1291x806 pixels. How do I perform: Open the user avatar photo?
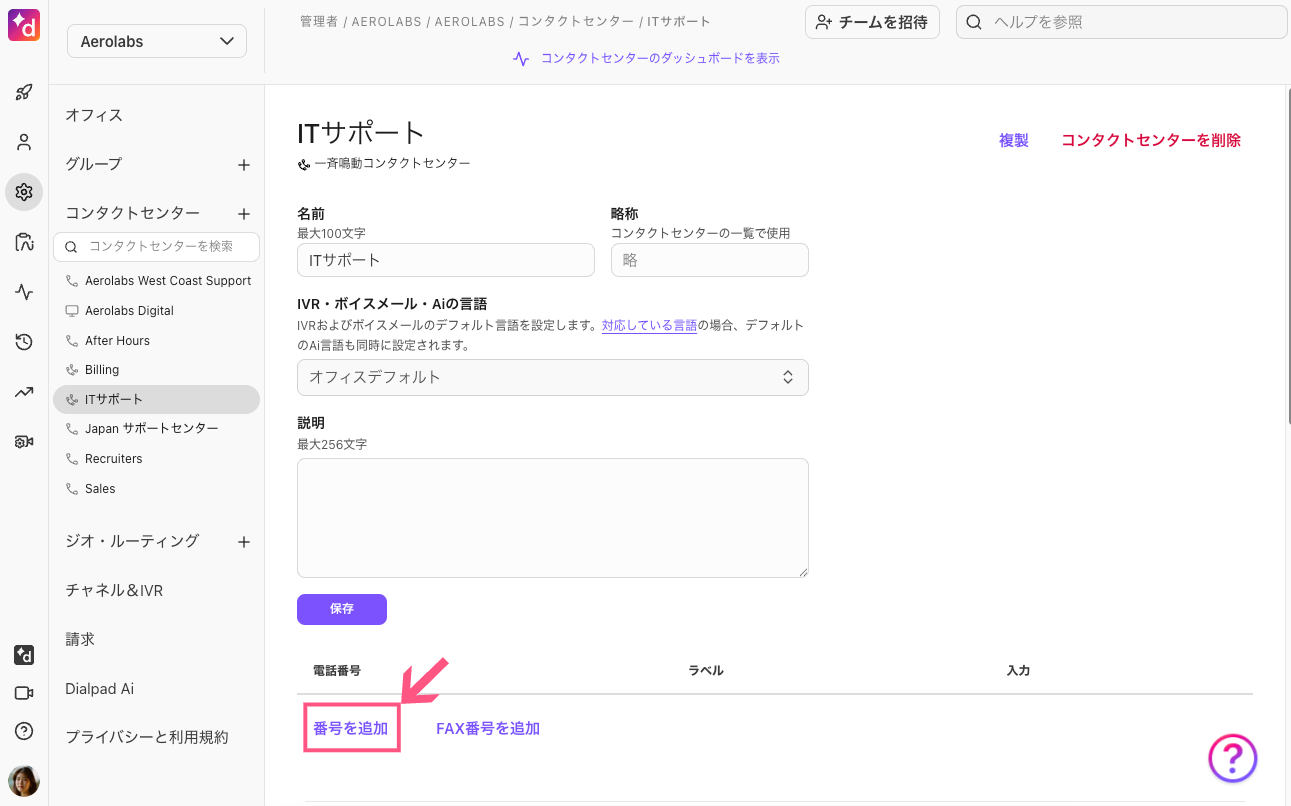pos(24,781)
